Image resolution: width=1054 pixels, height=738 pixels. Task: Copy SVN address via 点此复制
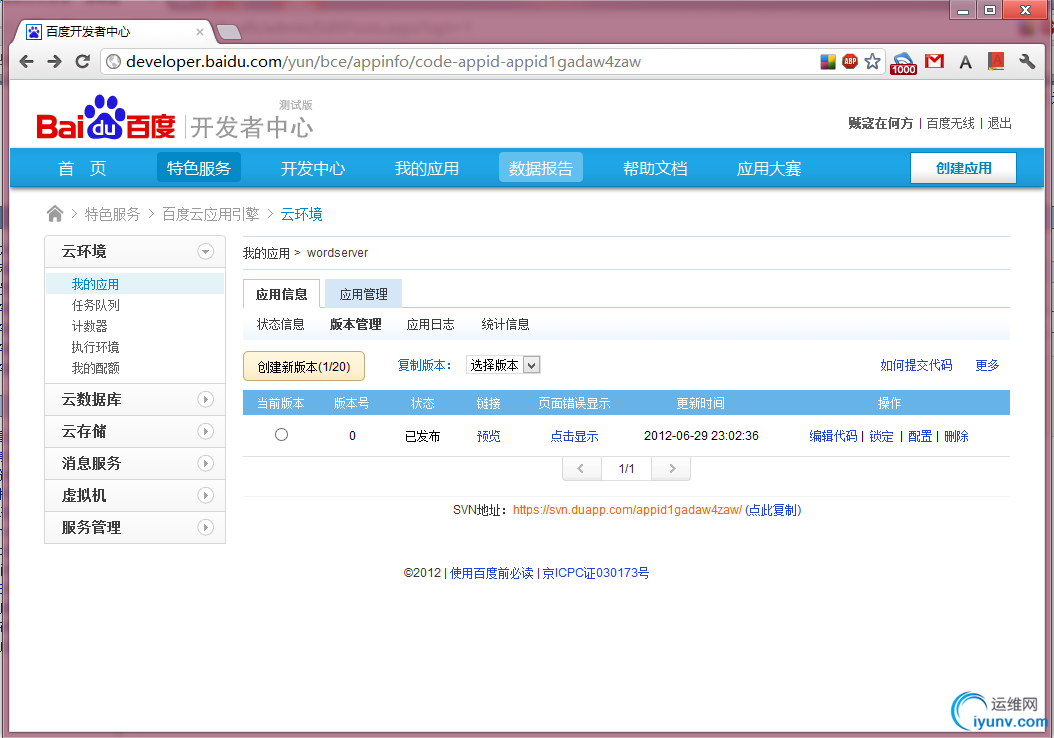(x=773, y=509)
